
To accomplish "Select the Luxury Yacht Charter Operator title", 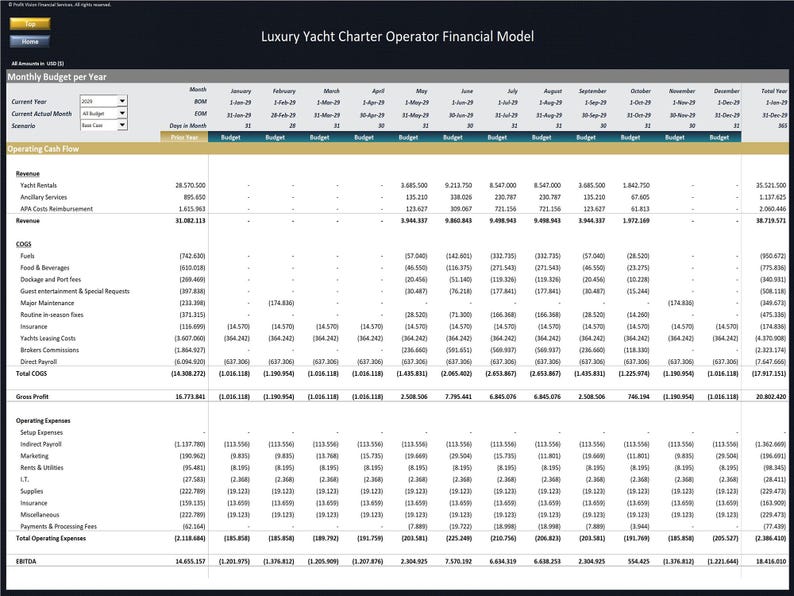I will tap(397, 36).
